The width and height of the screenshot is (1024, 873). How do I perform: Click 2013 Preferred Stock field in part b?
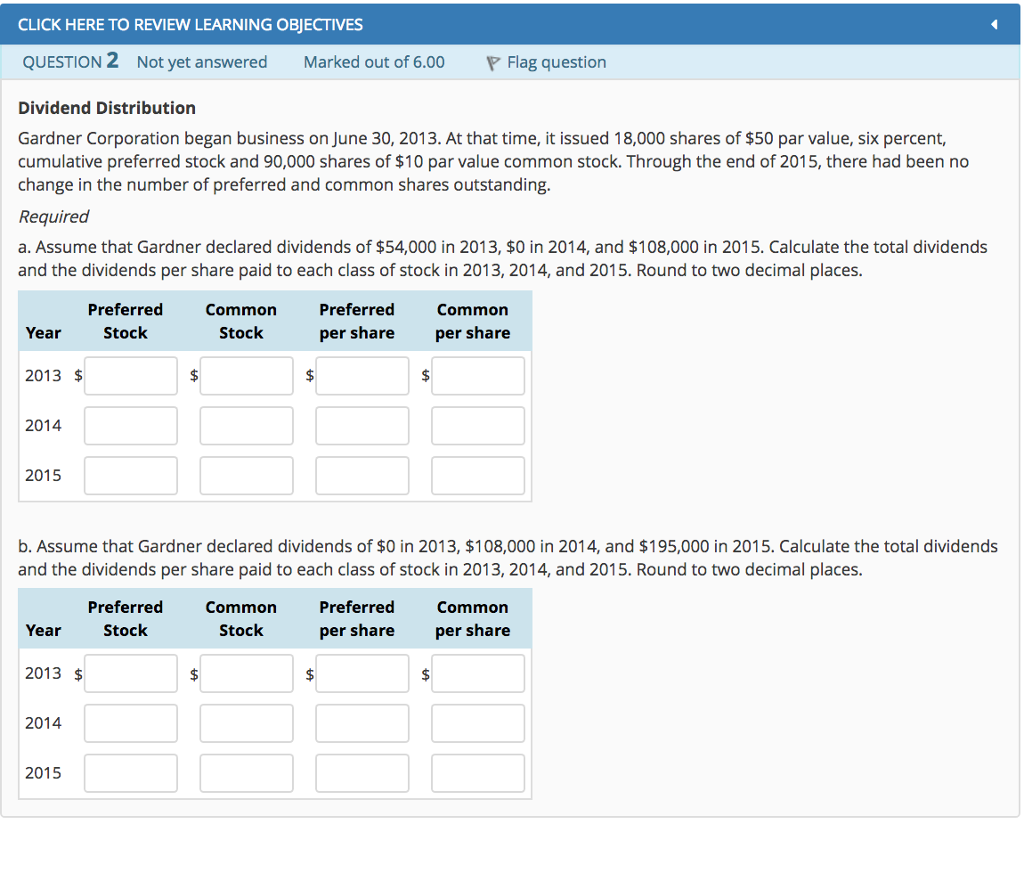point(130,673)
